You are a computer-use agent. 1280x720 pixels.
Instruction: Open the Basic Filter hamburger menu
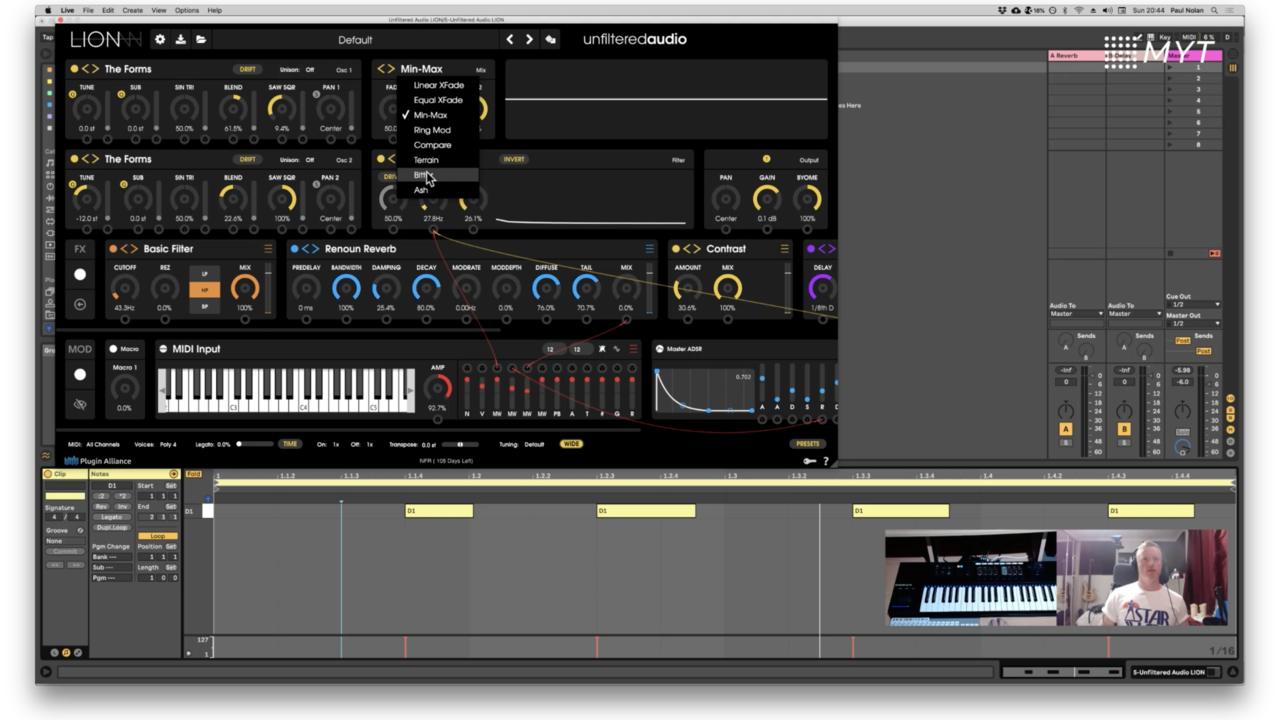click(x=268, y=249)
